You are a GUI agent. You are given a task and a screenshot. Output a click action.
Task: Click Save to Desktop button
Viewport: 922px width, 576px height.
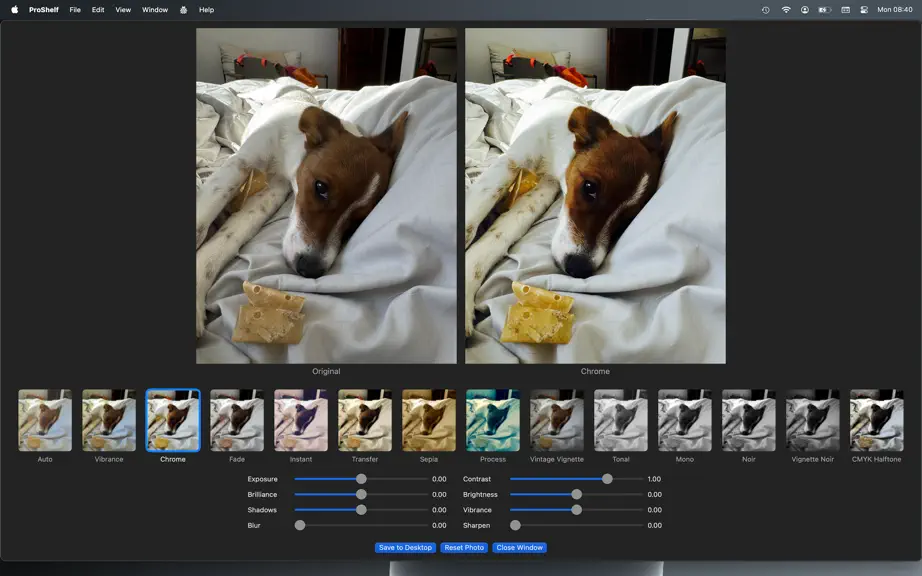click(x=405, y=547)
